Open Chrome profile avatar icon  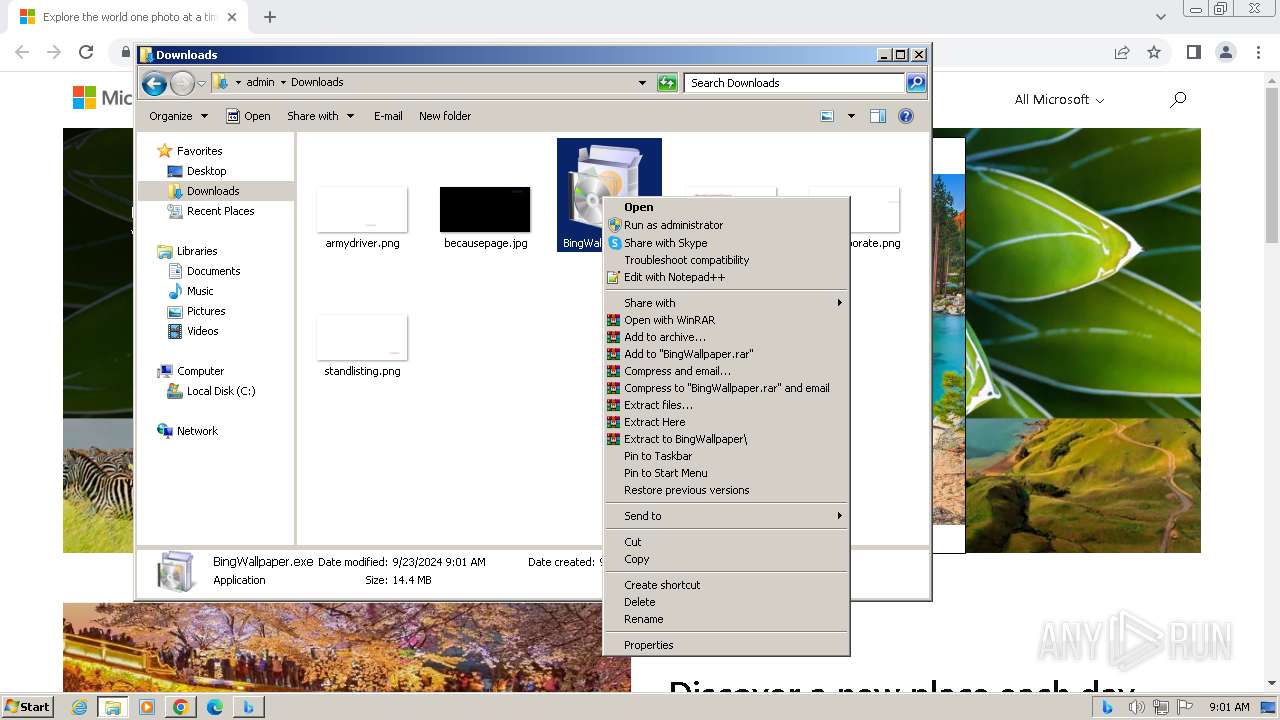(x=1226, y=52)
